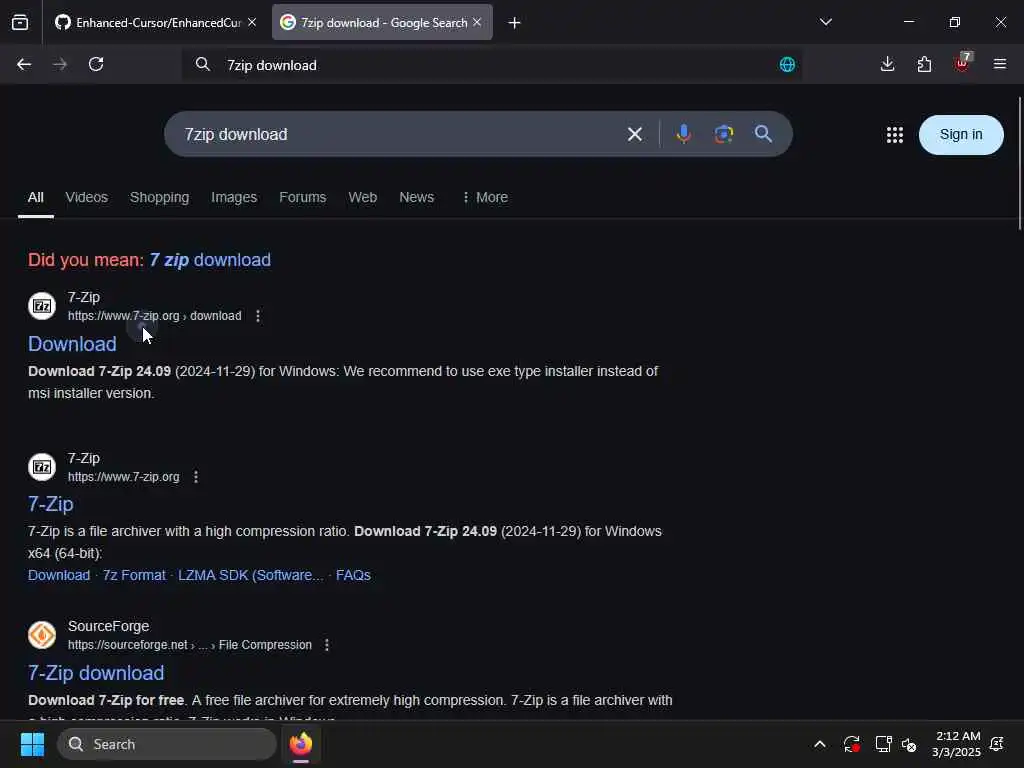
Task: Open options for 7-zip.org homepage result
Action: (196, 477)
